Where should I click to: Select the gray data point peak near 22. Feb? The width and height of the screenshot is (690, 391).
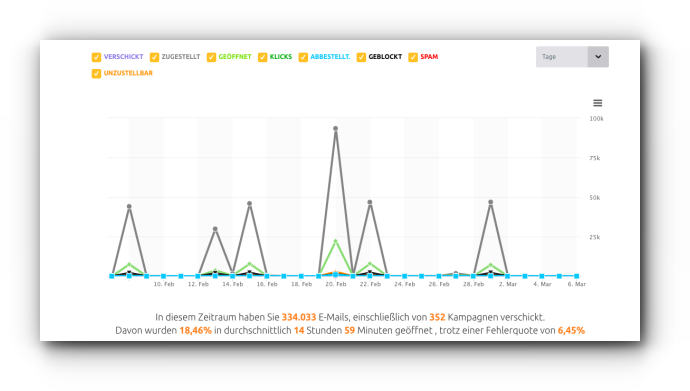click(370, 202)
